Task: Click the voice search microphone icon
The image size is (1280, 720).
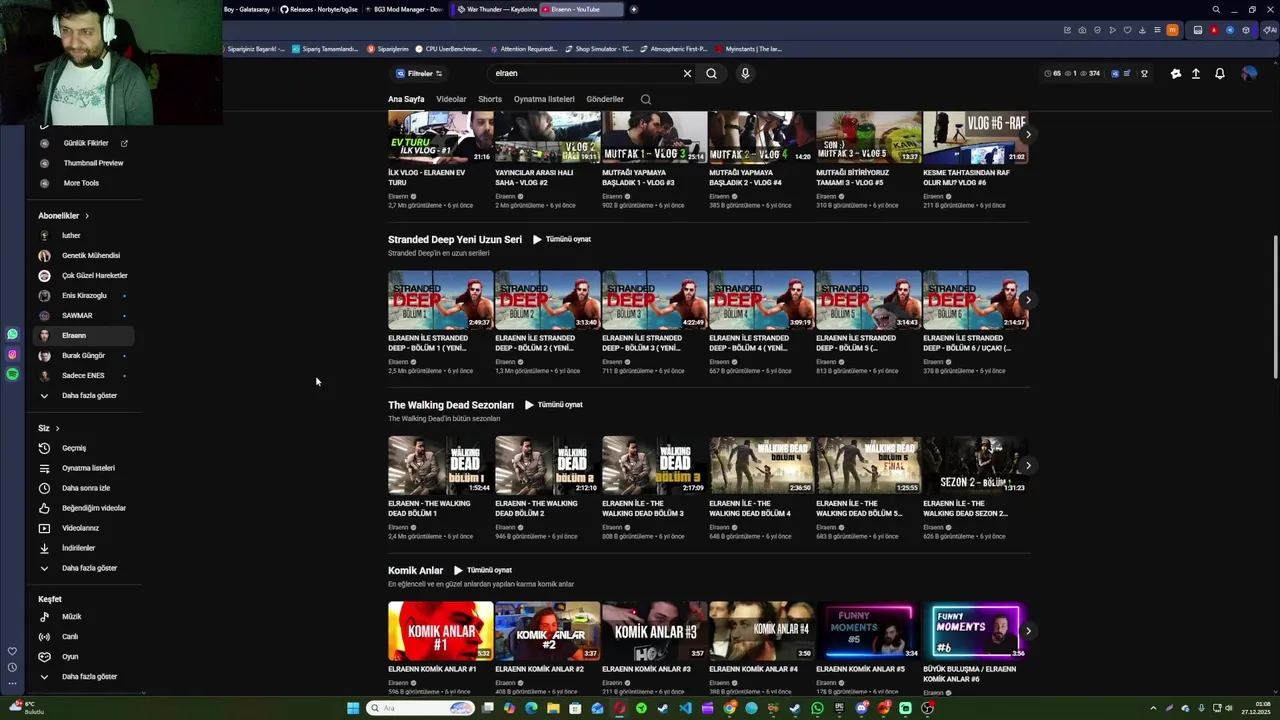Action: [x=744, y=73]
